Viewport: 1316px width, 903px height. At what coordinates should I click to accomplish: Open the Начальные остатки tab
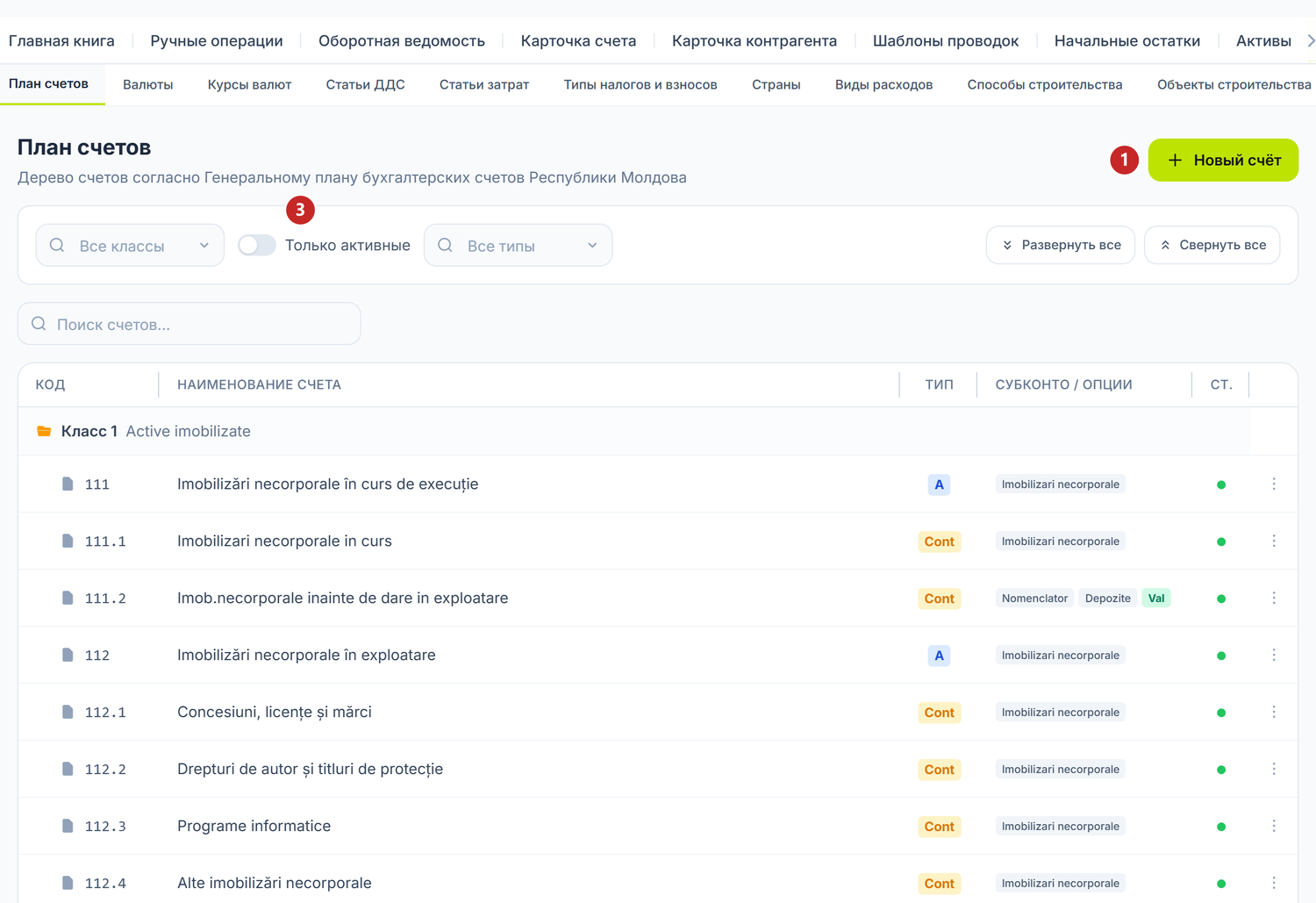[1126, 41]
